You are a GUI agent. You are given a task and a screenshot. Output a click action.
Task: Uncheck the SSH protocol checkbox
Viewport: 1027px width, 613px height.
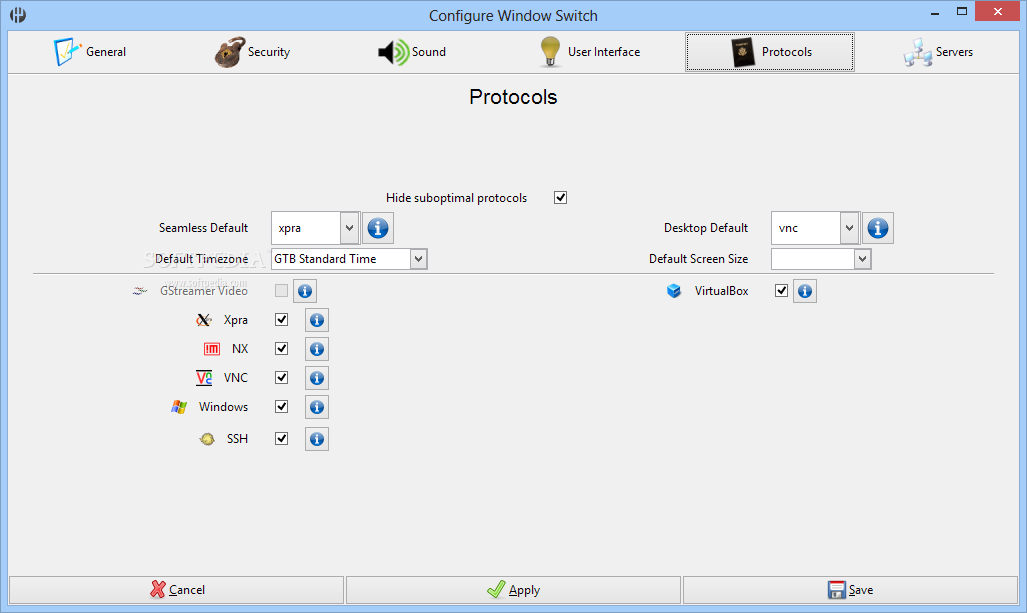(x=282, y=438)
